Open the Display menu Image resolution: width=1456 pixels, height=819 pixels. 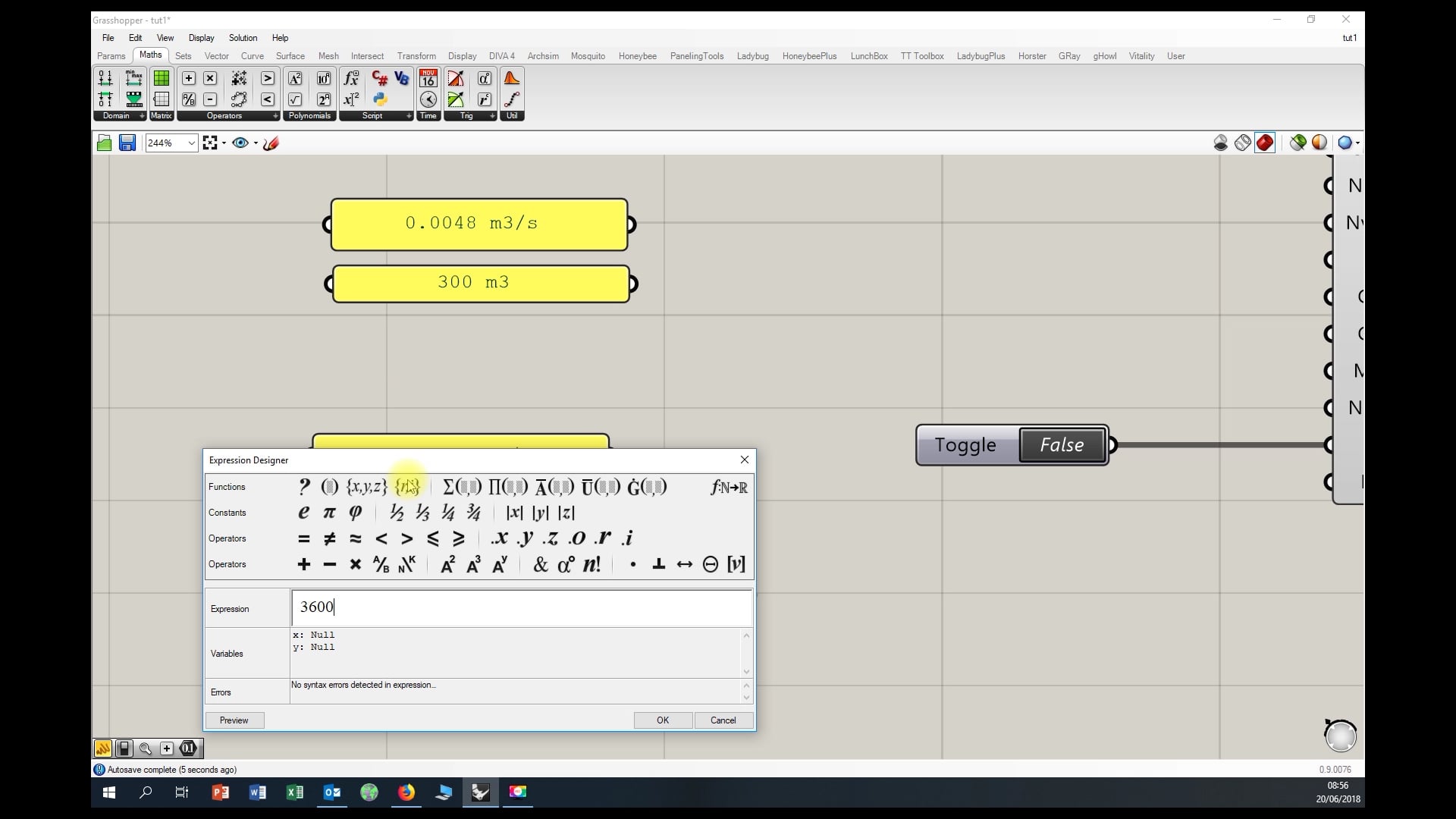pyautogui.click(x=201, y=38)
